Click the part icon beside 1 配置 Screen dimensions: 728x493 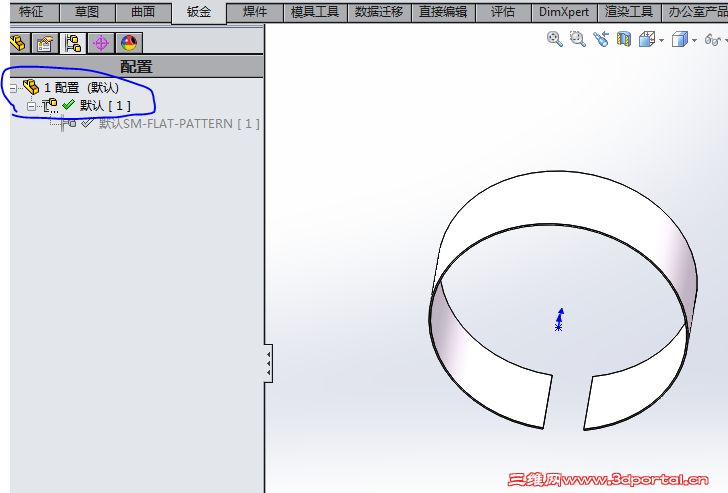coord(31,87)
